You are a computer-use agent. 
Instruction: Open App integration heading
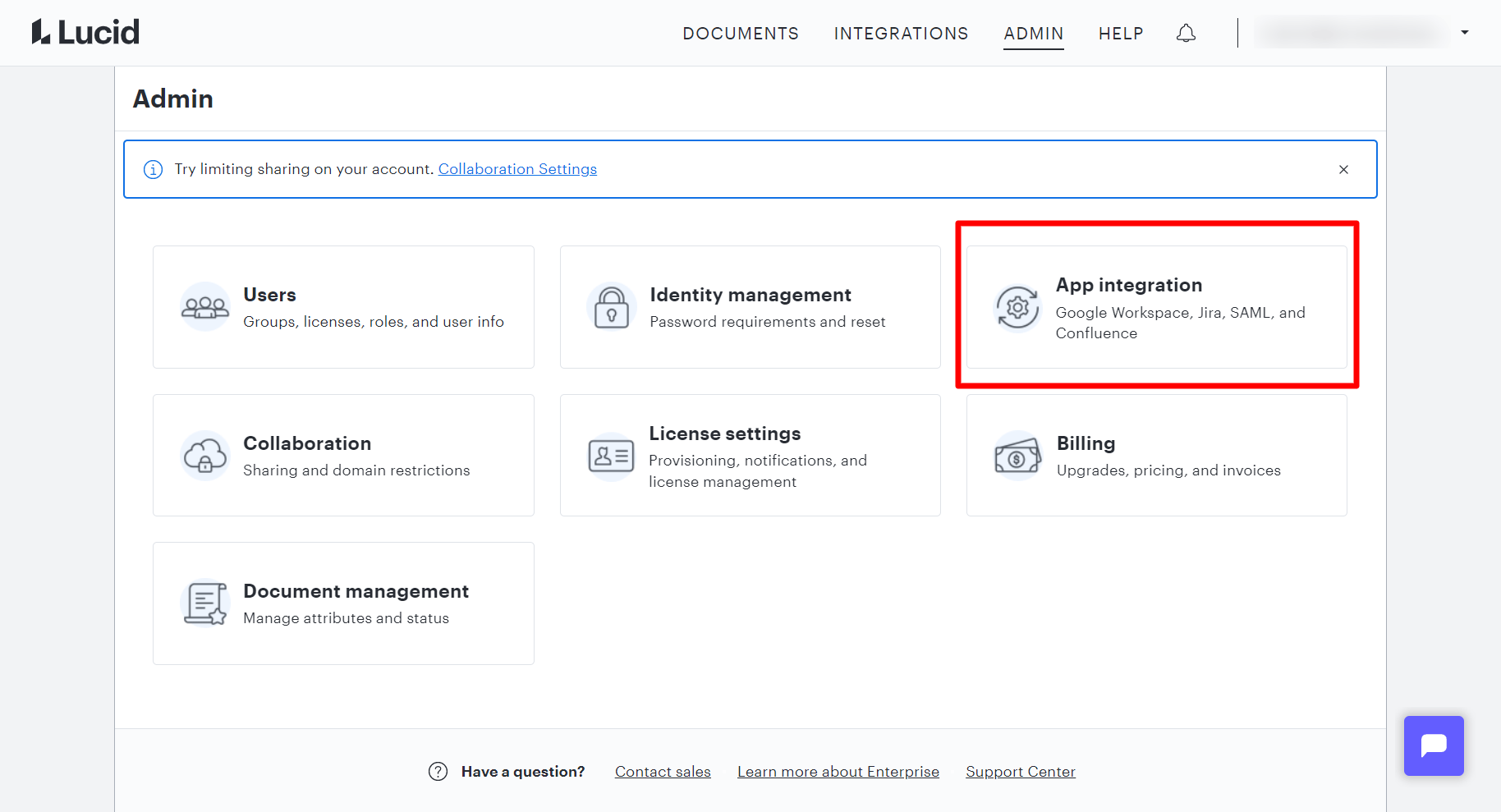[x=1129, y=285]
